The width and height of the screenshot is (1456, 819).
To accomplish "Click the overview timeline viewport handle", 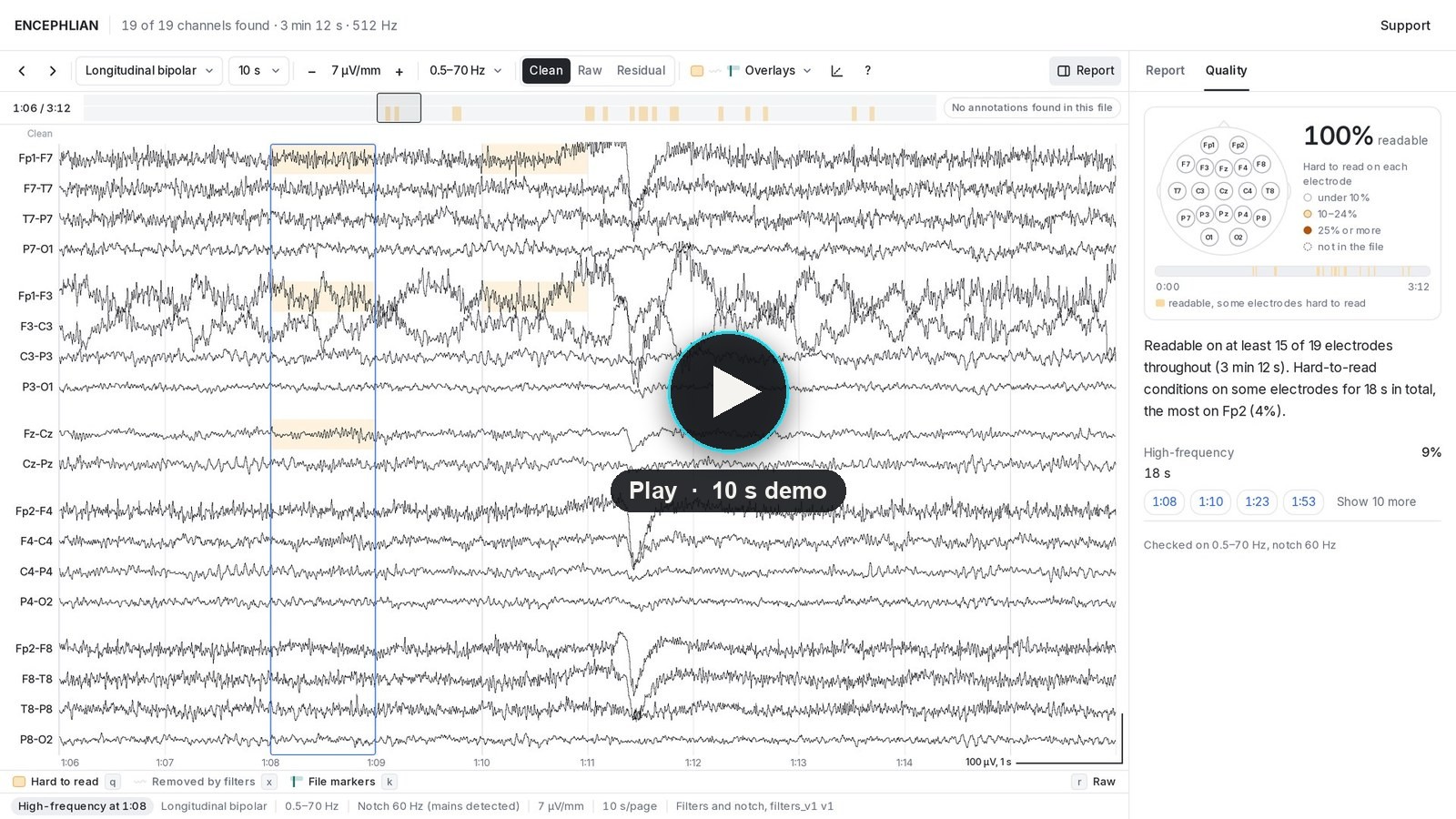I will tap(399, 107).
